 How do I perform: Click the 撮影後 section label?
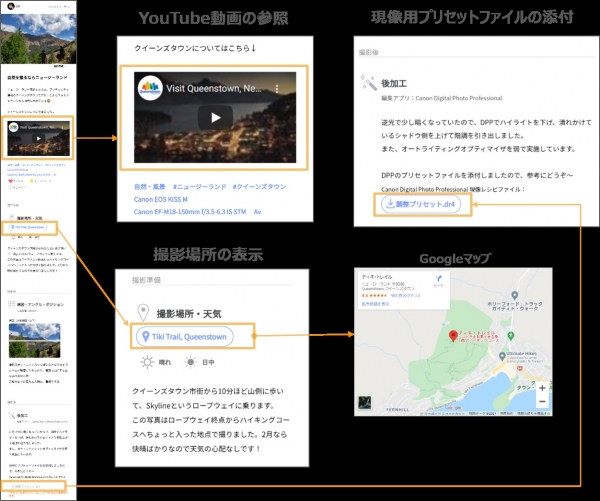[x=368, y=52]
